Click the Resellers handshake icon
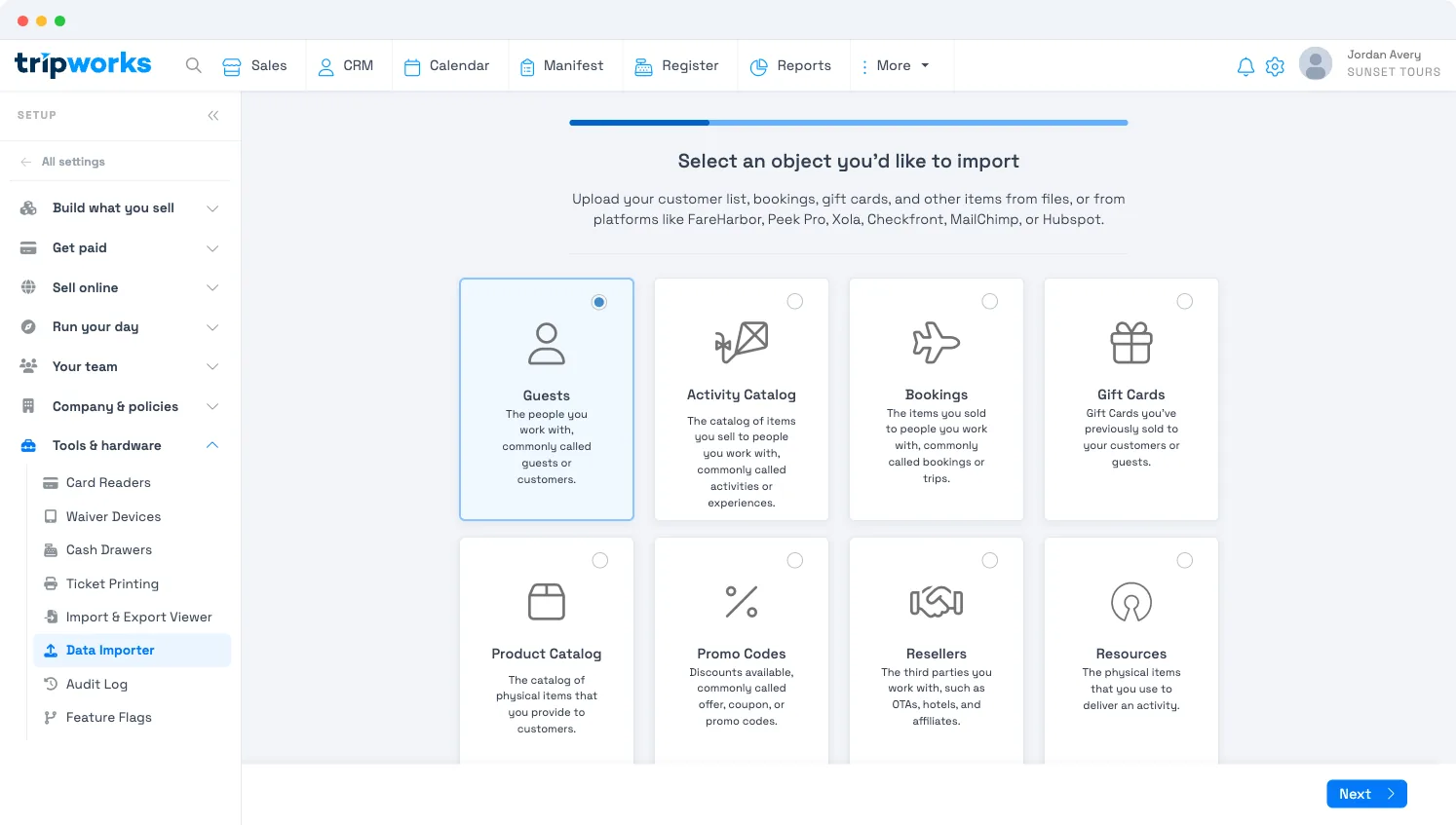 point(937,602)
